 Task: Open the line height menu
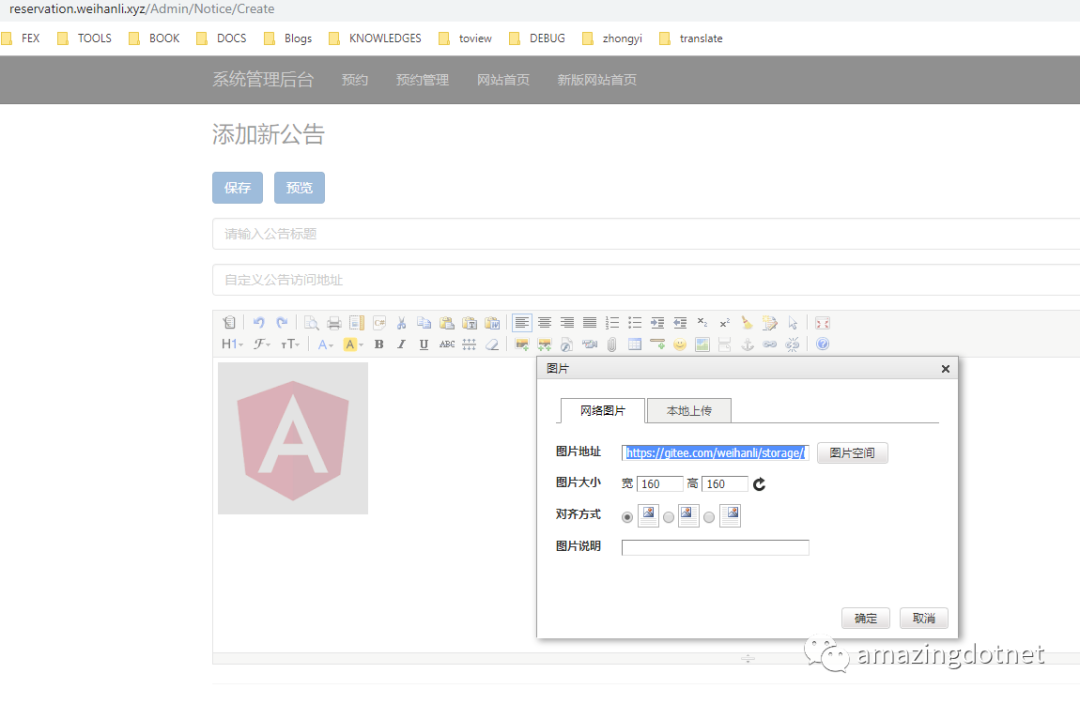tap(469, 344)
